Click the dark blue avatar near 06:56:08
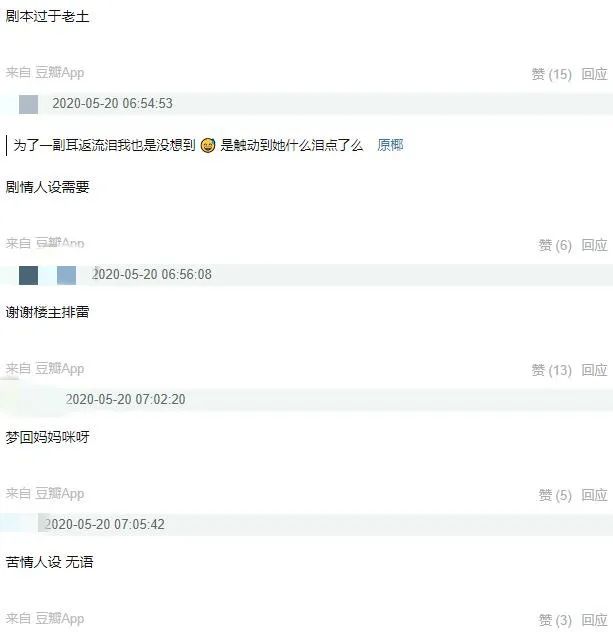Image resolution: width=613 pixels, height=632 pixels. pyautogui.click(x=29, y=275)
